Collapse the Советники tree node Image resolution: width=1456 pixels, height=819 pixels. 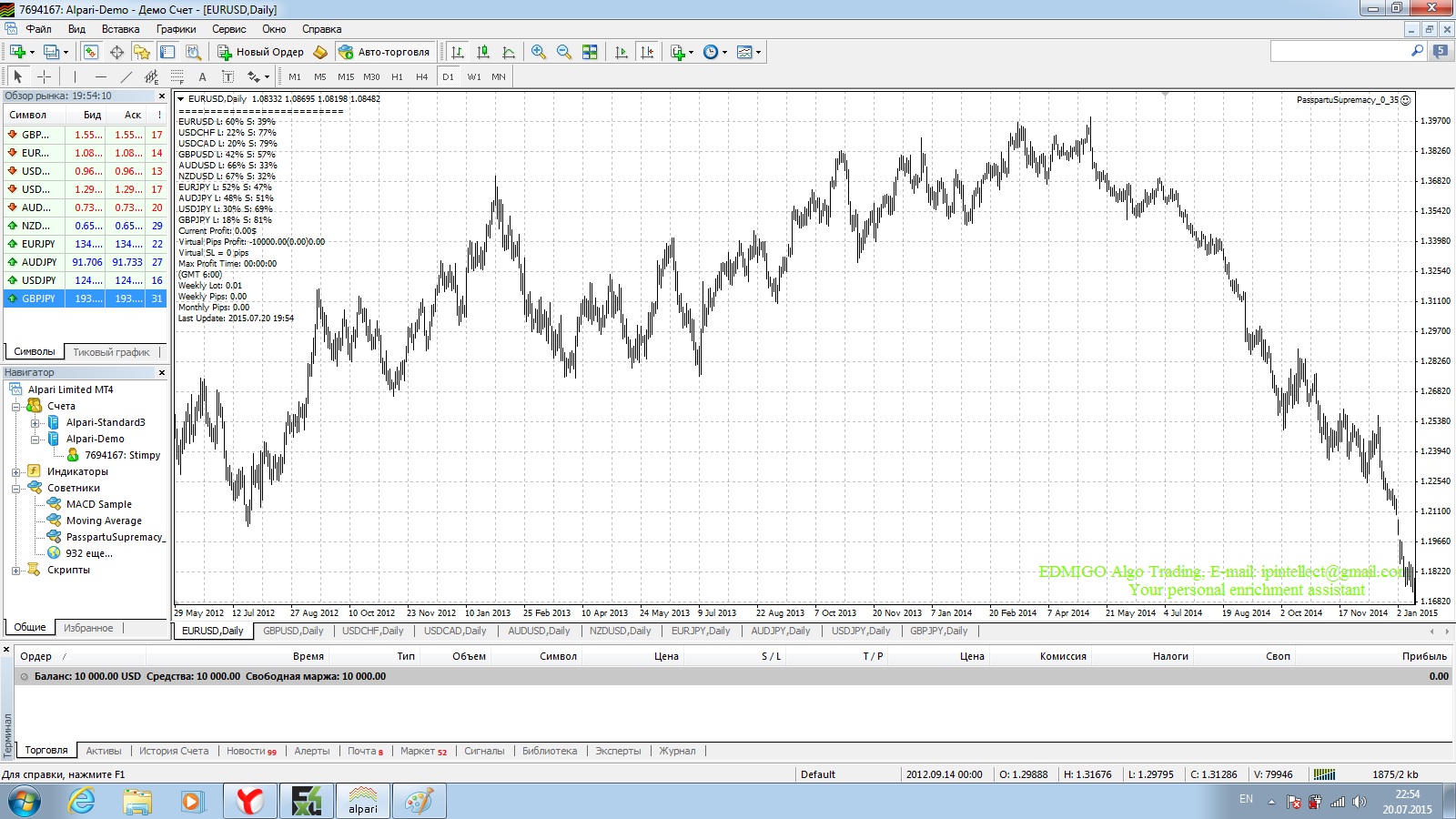coord(15,488)
